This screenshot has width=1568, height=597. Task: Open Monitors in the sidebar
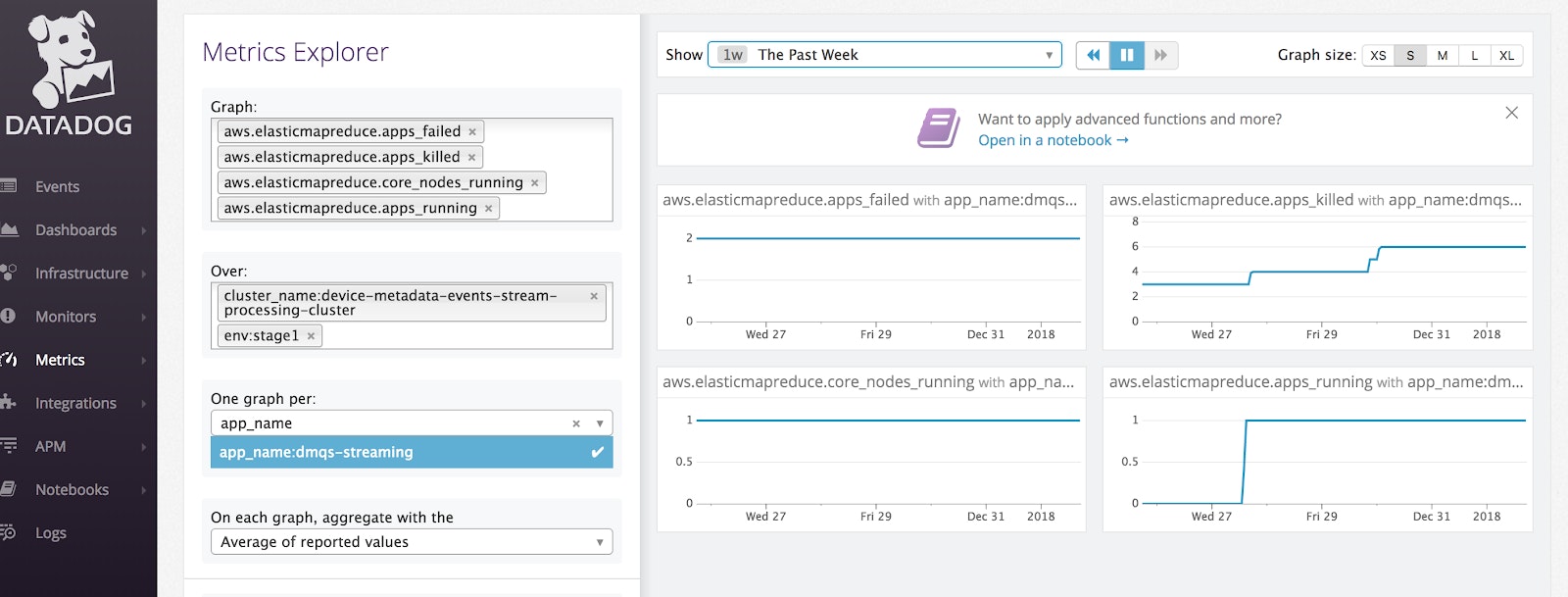coord(66,317)
